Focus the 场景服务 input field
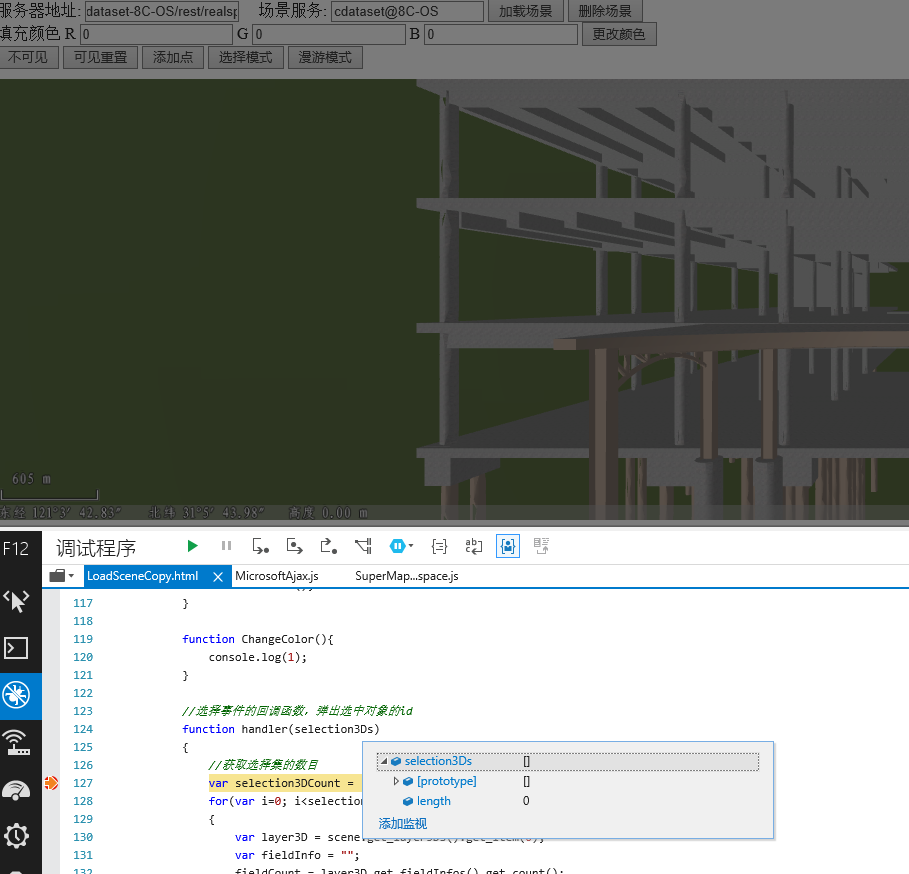Viewport: 909px width, 874px height. (x=408, y=11)
